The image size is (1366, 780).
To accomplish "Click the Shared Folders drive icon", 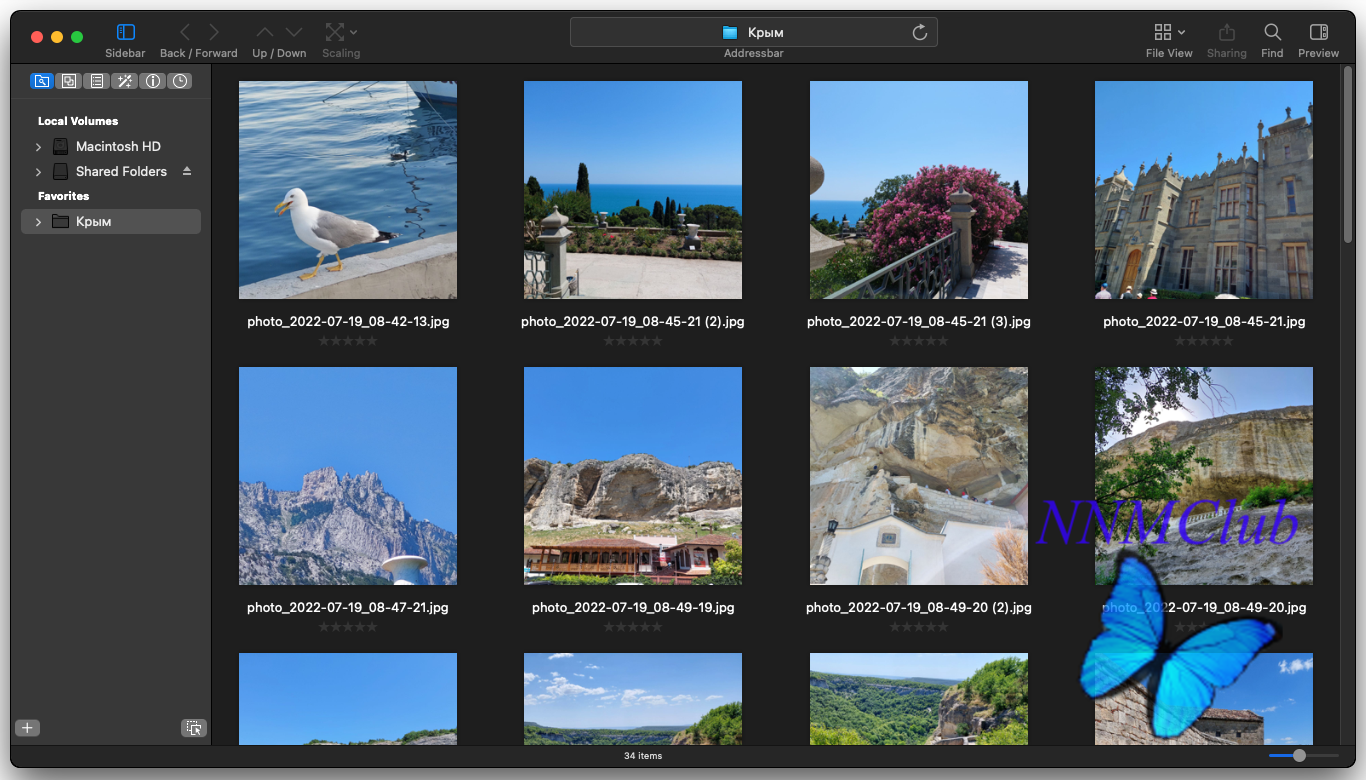I will tap(60, 171).
